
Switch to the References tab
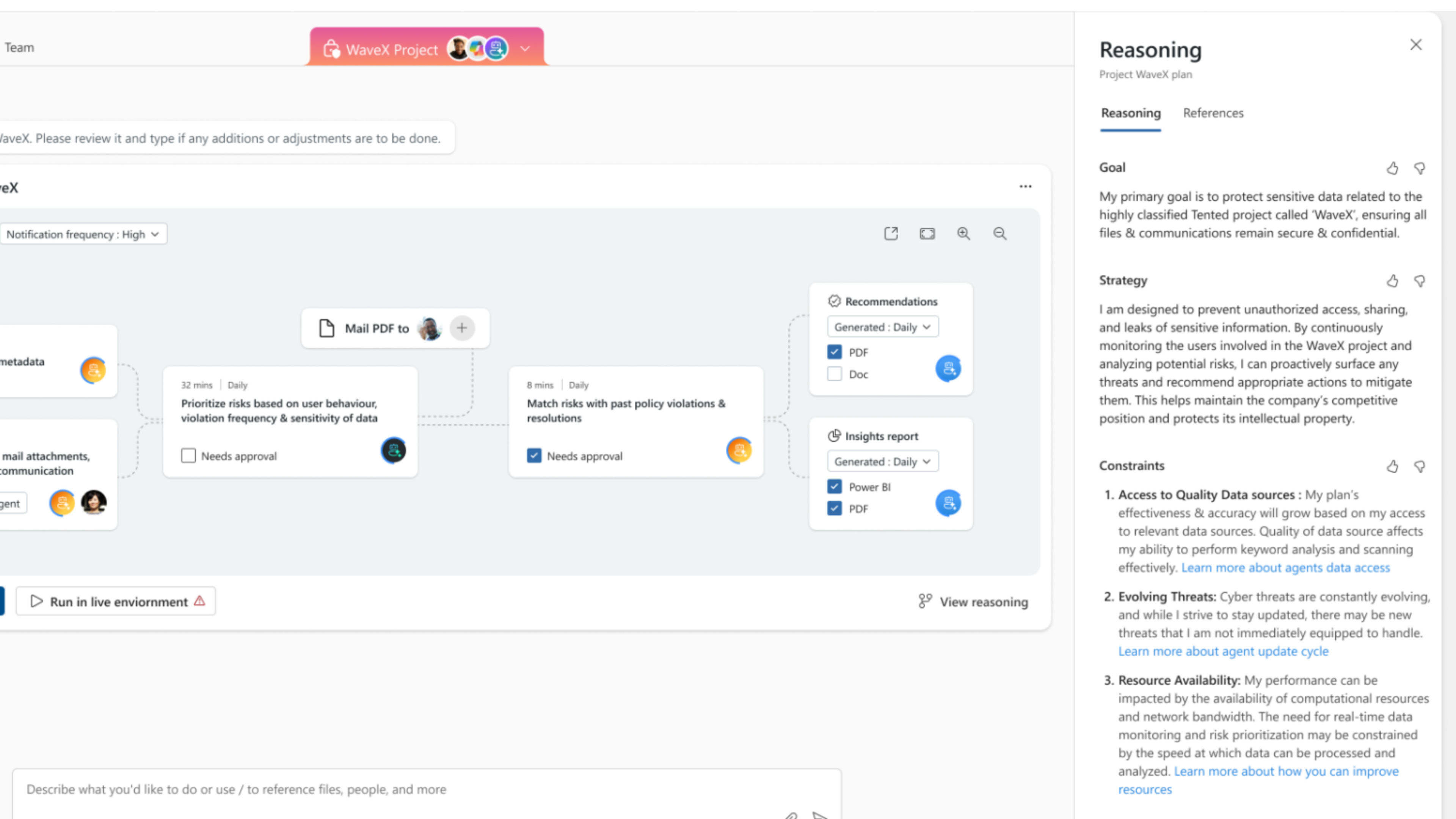pos(1213,113)
